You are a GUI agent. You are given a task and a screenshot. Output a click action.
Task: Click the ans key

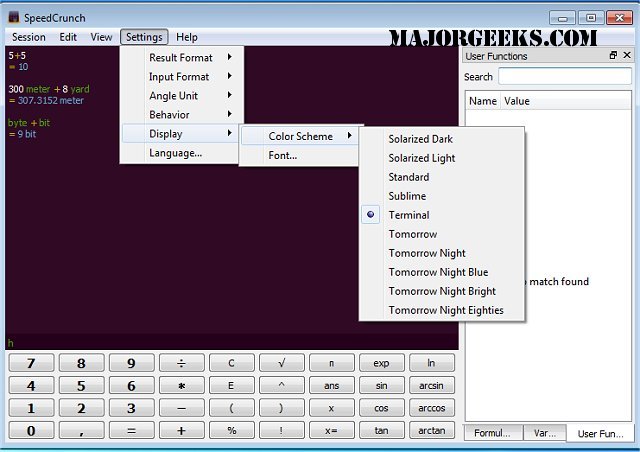(331, 385)
